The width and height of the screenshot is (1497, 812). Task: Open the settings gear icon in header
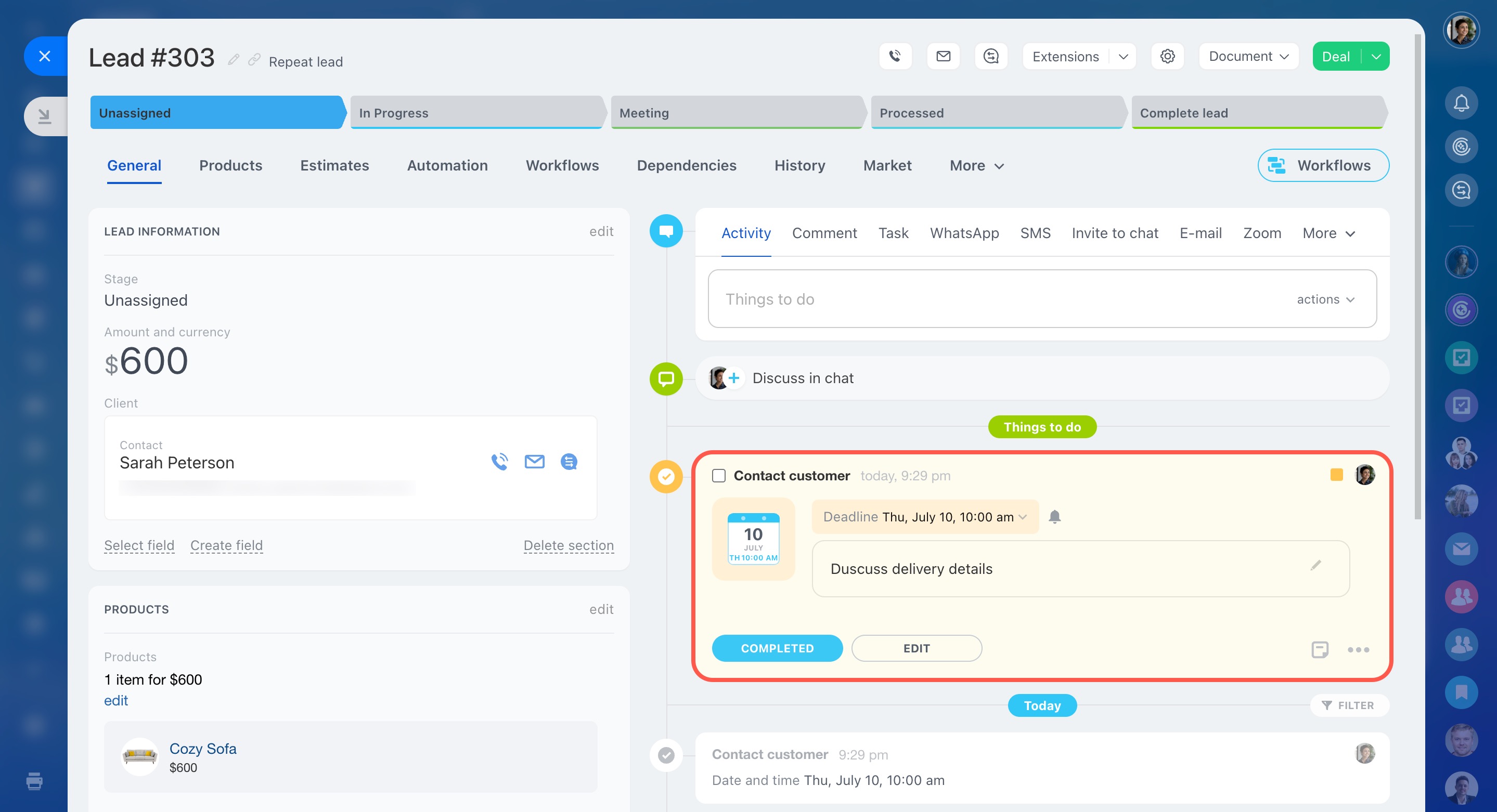[1167, 56]
